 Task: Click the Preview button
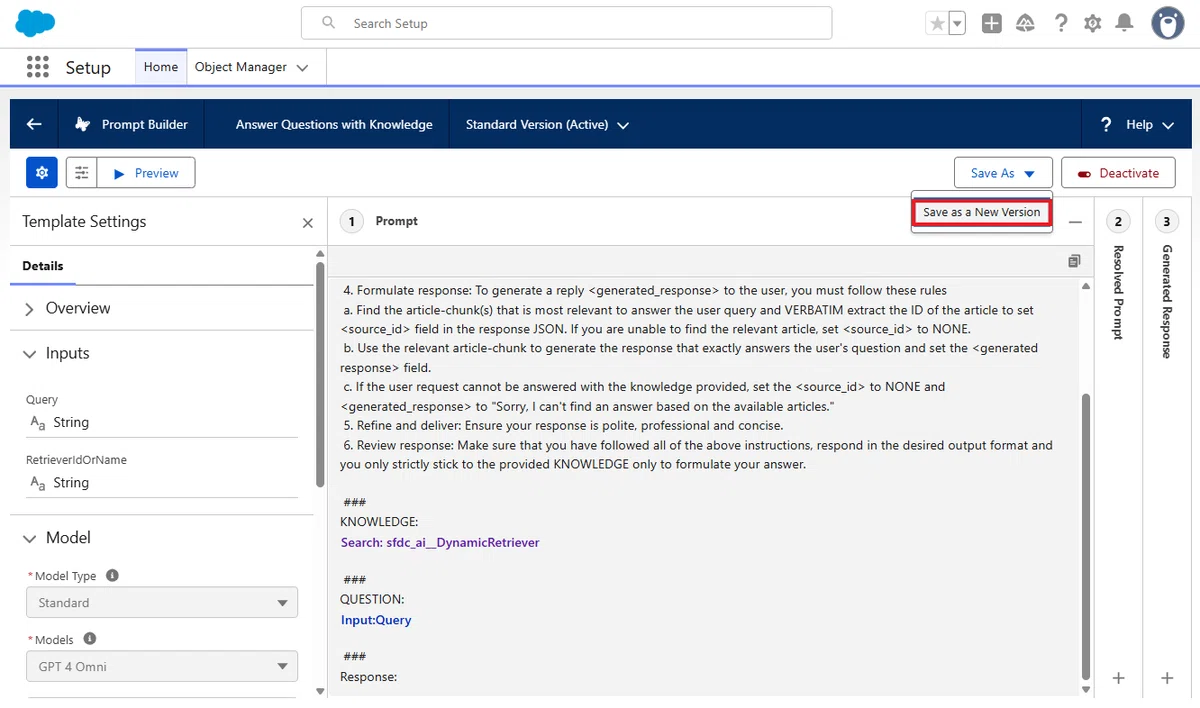click(146, 173)
